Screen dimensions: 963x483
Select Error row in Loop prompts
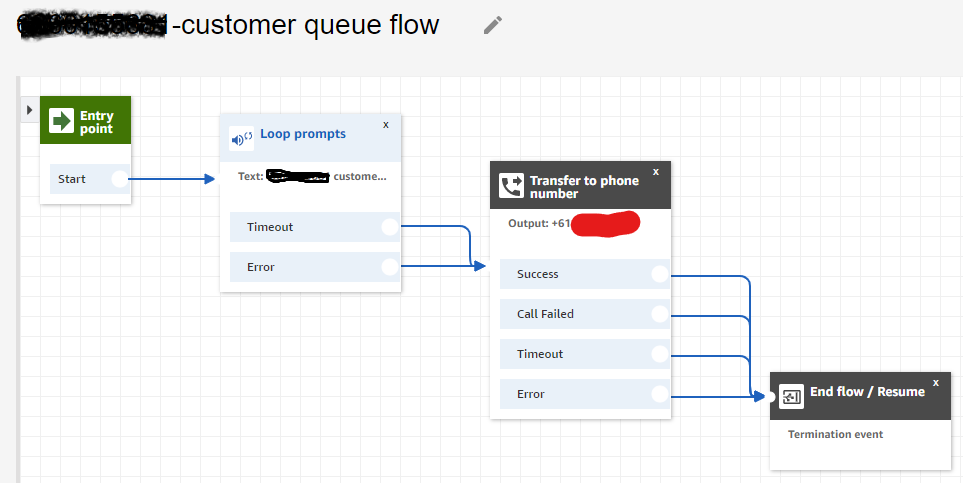click(315, 267)
